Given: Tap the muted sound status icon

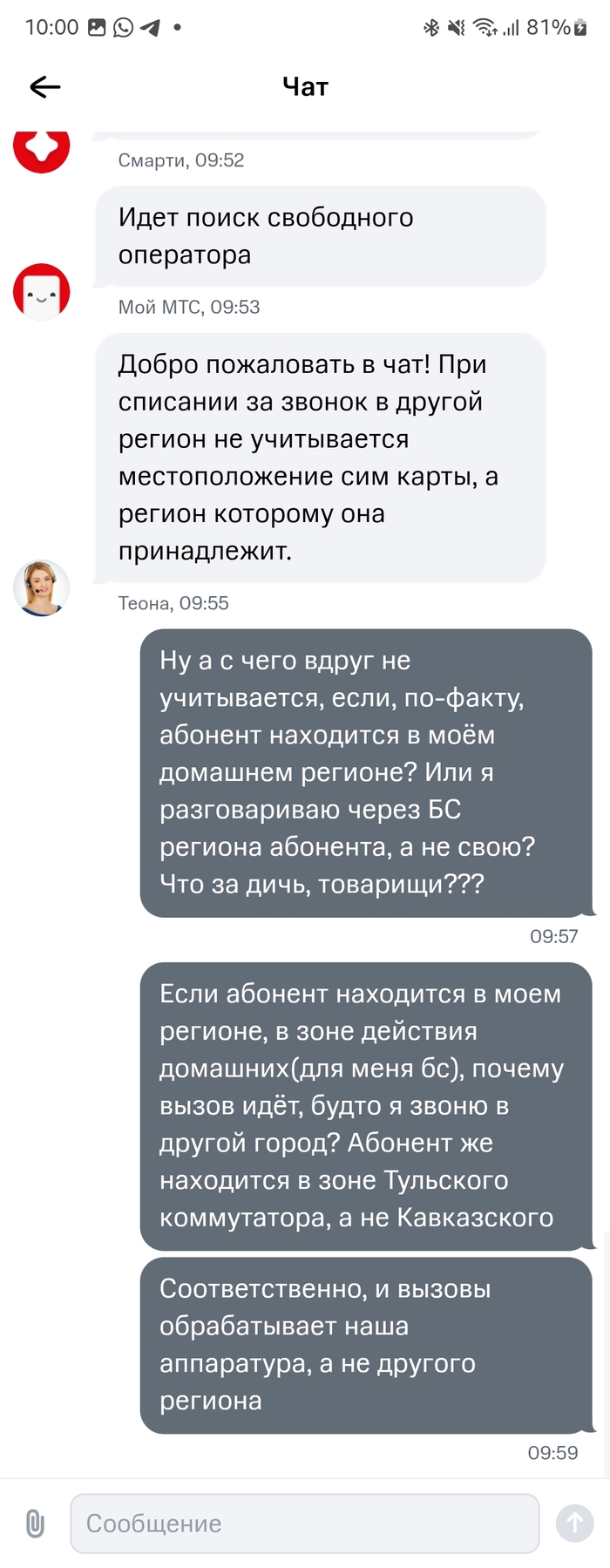Looking at the screenshot, I should point(456,28).
